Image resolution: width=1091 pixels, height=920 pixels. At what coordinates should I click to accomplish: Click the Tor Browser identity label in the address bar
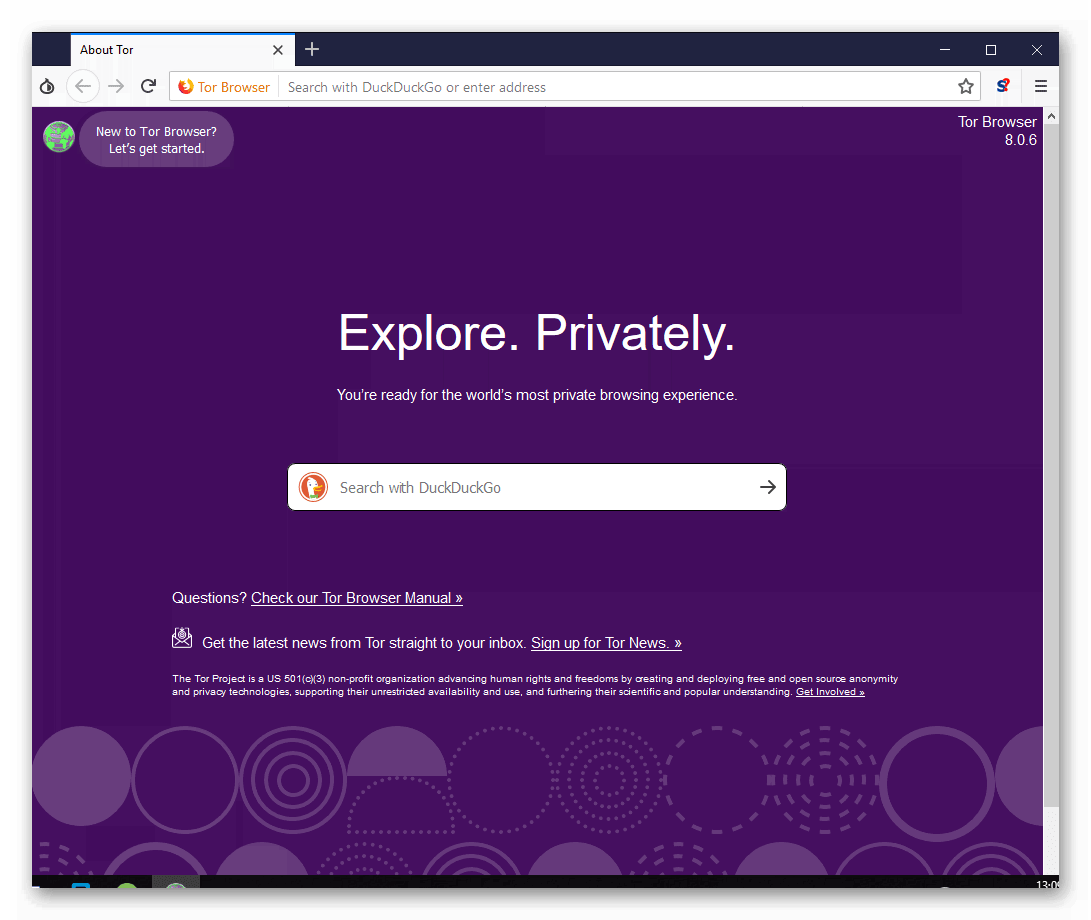pyautogui.click(x=224, y=87)
